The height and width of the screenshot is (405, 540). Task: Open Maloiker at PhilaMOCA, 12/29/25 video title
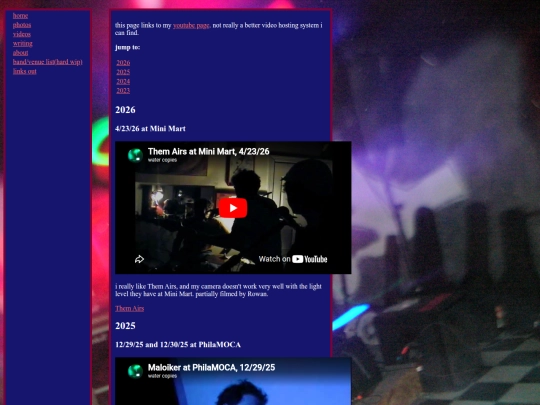[211, 368]
